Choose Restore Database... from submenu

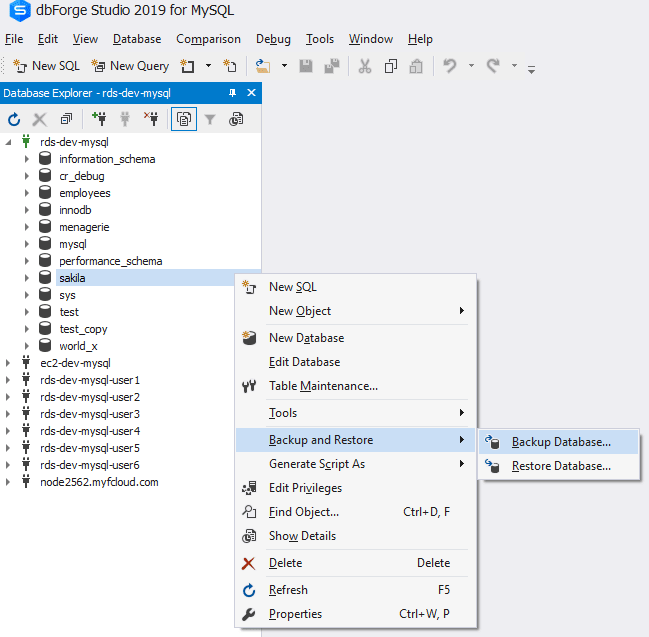[x=558, y=466]
